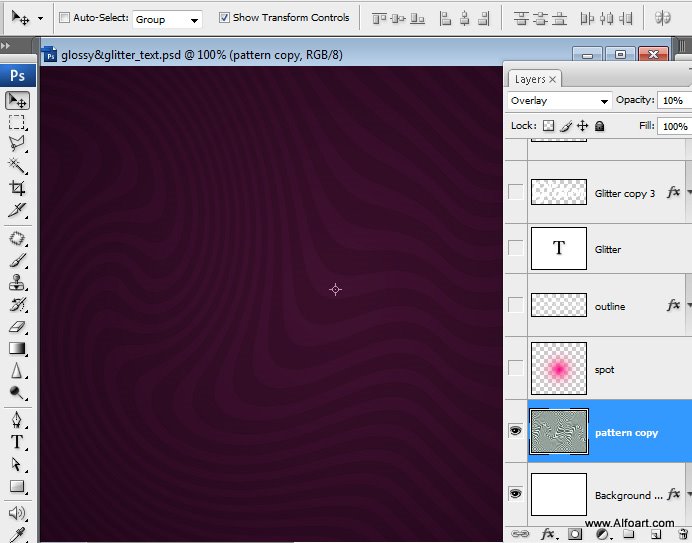This screenshot has width=692, height=543.
Task: Select the Clone Stamp tool
Action: (x=17, y=282)
